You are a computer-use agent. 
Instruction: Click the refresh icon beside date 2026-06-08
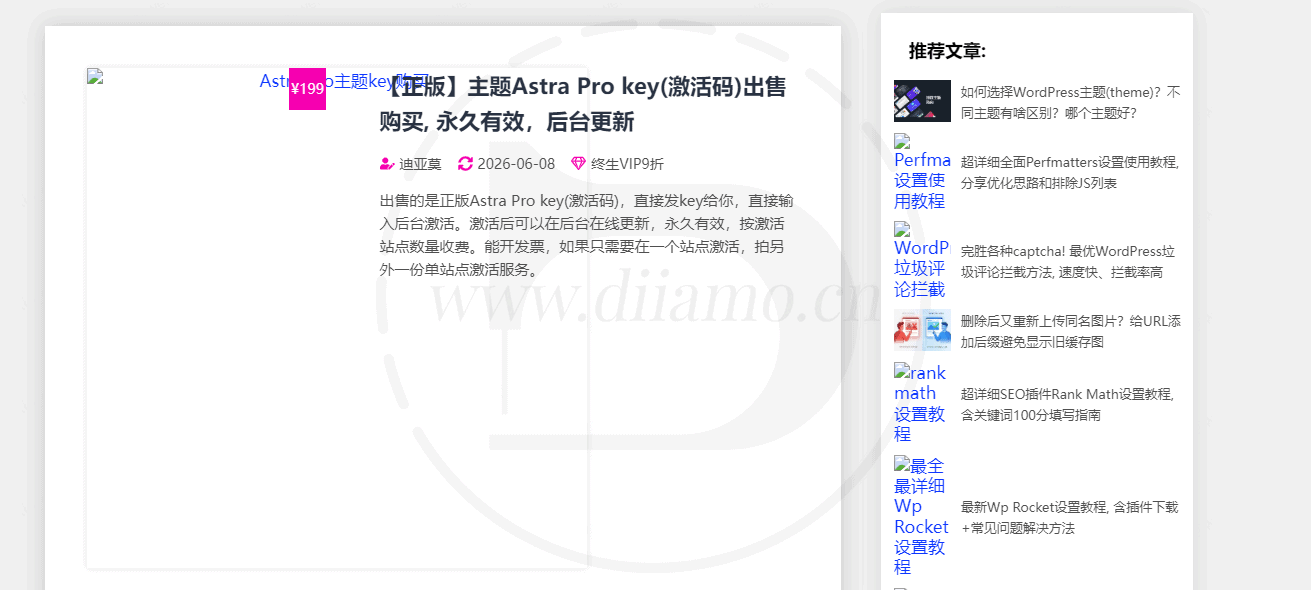[465, 164]
